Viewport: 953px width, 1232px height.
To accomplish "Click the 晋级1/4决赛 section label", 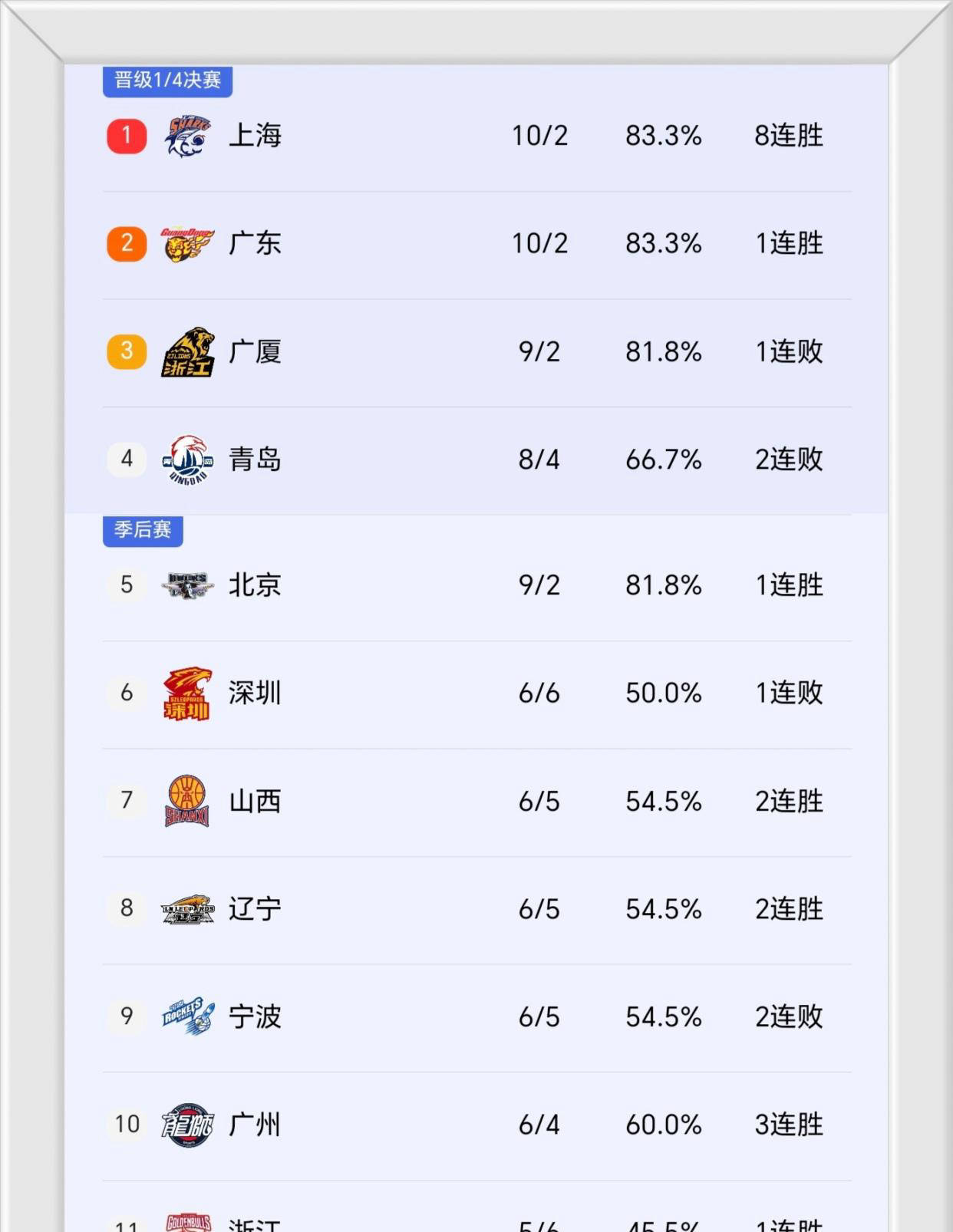I will [167, 81].
